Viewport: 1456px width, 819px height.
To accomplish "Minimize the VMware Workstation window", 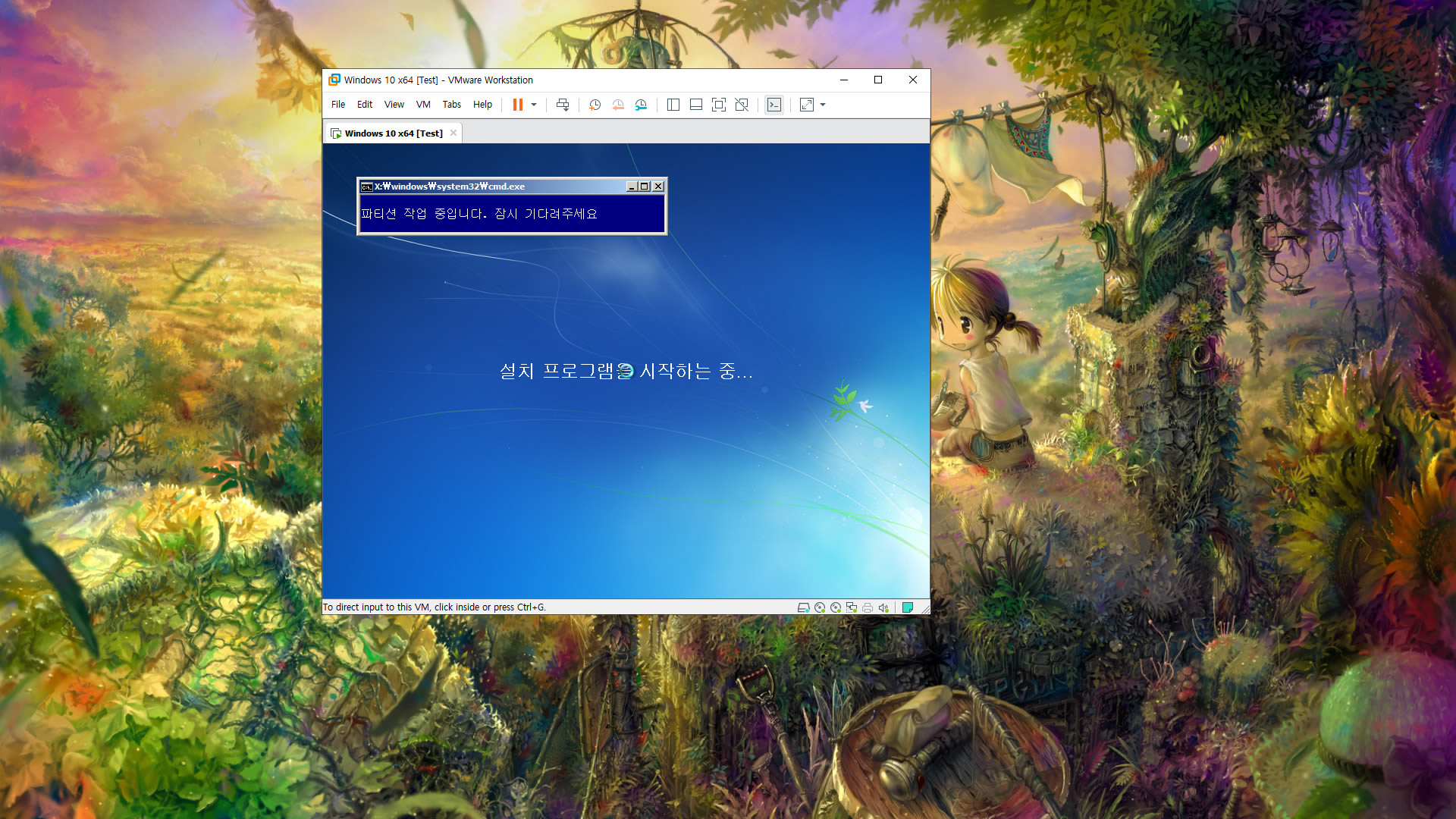I will point(843,80).
